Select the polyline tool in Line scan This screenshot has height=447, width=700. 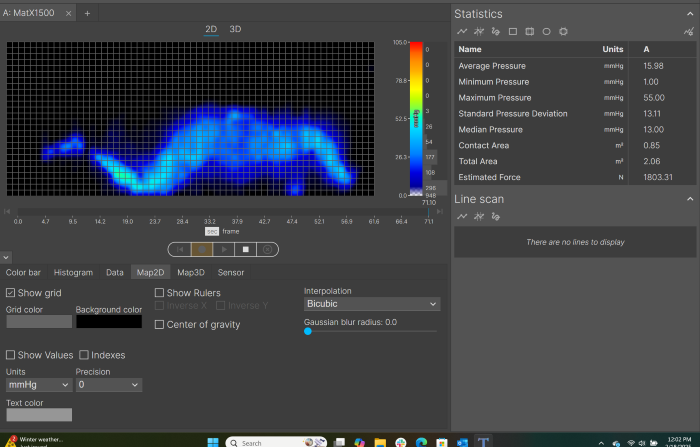462,216
